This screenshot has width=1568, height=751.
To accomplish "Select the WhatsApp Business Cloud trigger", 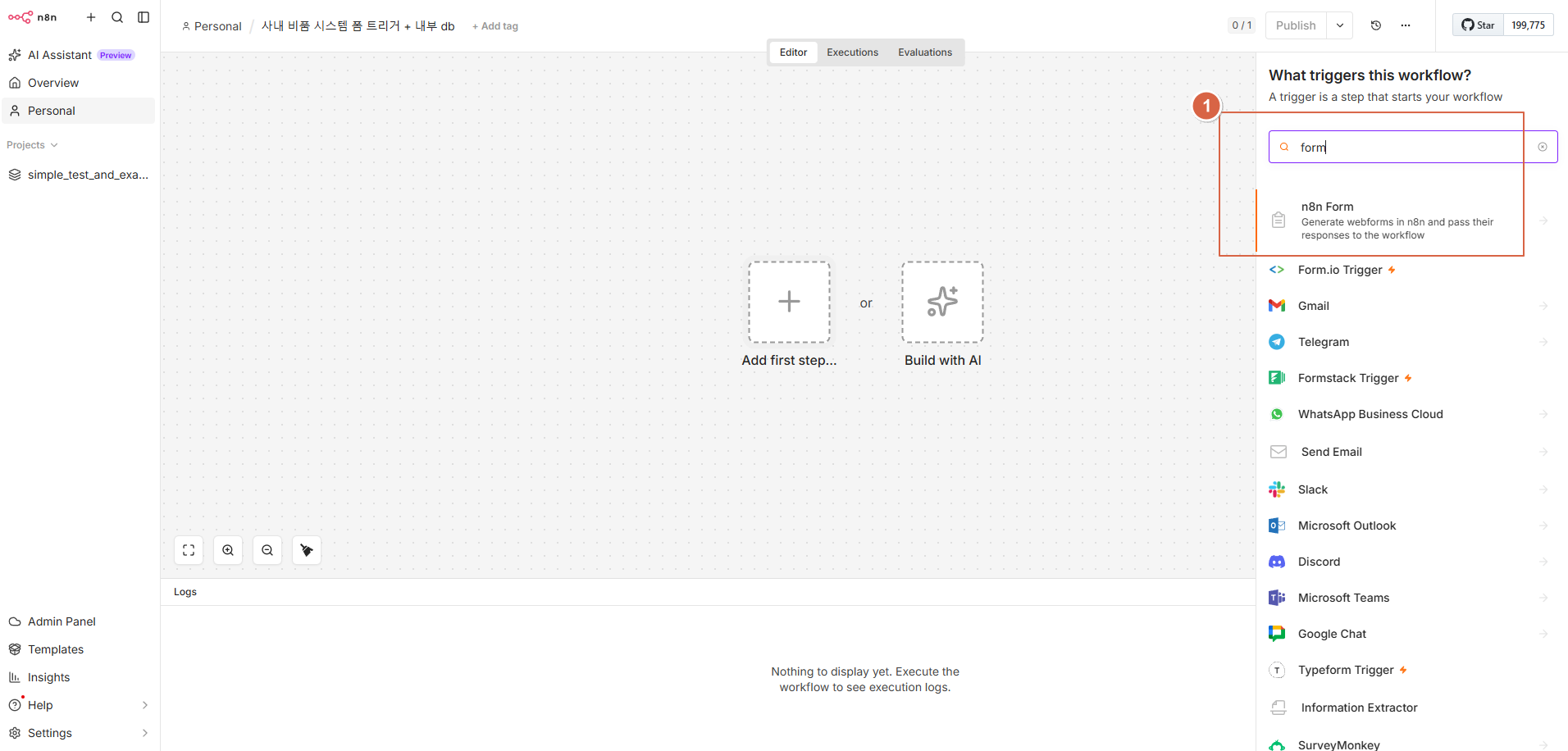I will [x=1408, y=414].
